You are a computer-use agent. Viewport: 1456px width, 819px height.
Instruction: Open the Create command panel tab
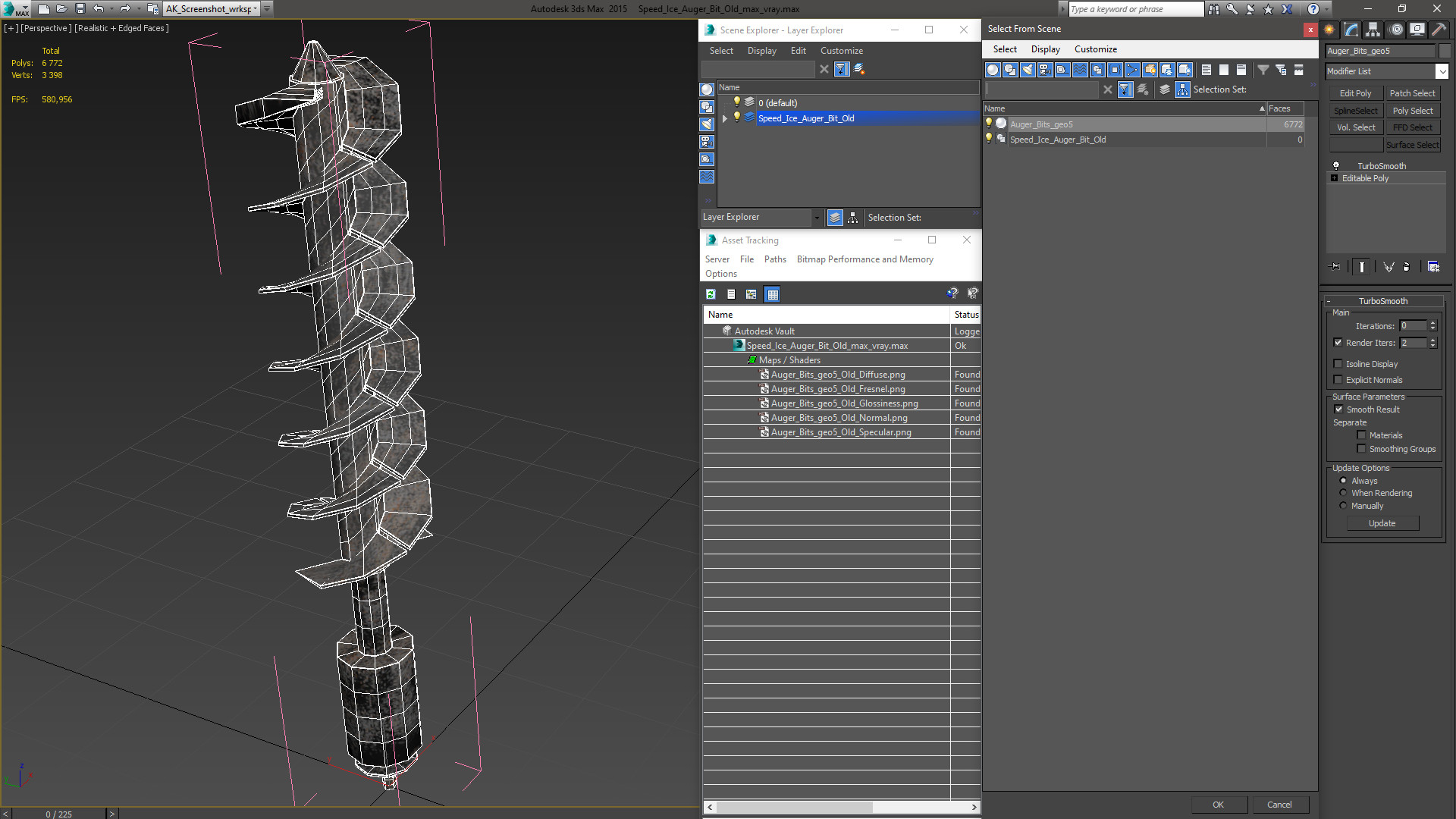(x=1329, y=30)
